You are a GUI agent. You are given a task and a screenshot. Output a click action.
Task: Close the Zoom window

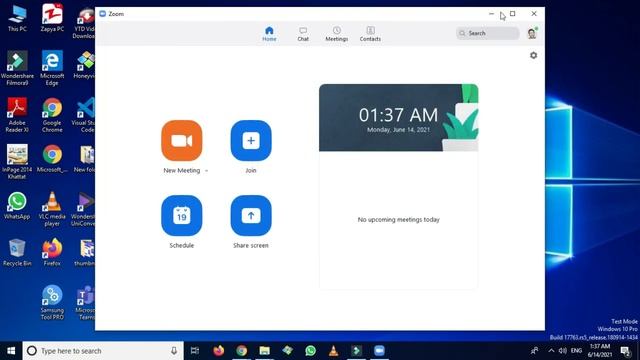(534, 13)
